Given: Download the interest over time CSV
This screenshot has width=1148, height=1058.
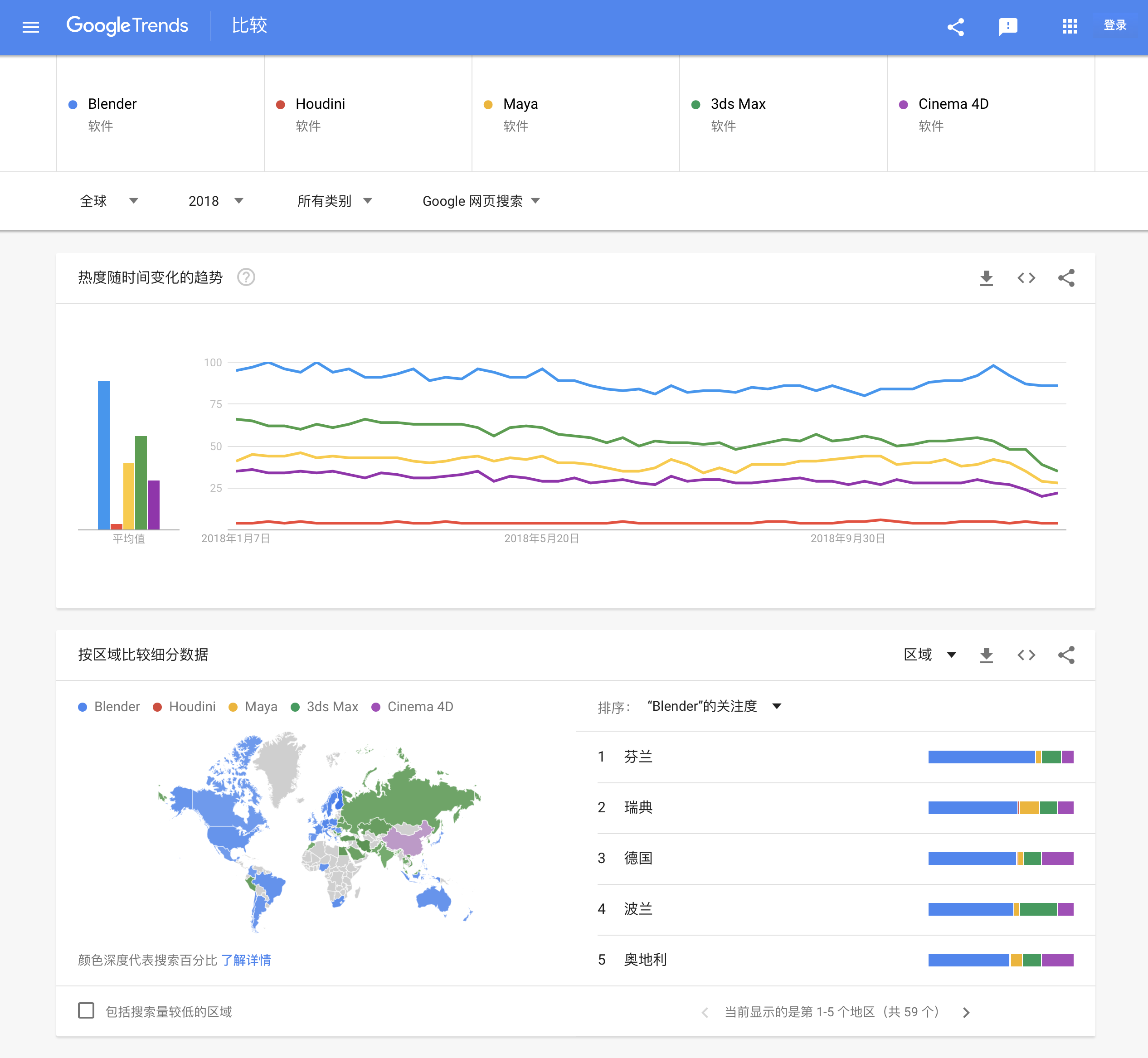Looking at the screenshot, I should 986,278.
